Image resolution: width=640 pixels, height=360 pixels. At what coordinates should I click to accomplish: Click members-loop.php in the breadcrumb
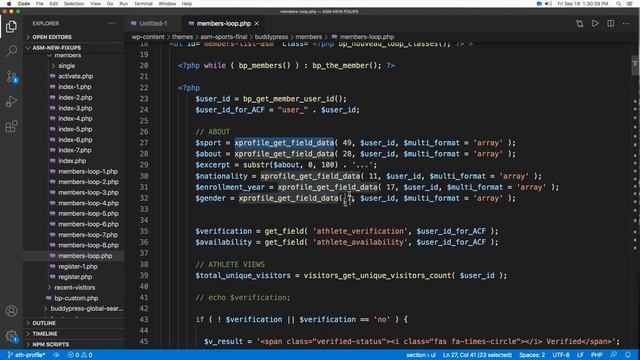pyautogui.click(x=367, y=37)
